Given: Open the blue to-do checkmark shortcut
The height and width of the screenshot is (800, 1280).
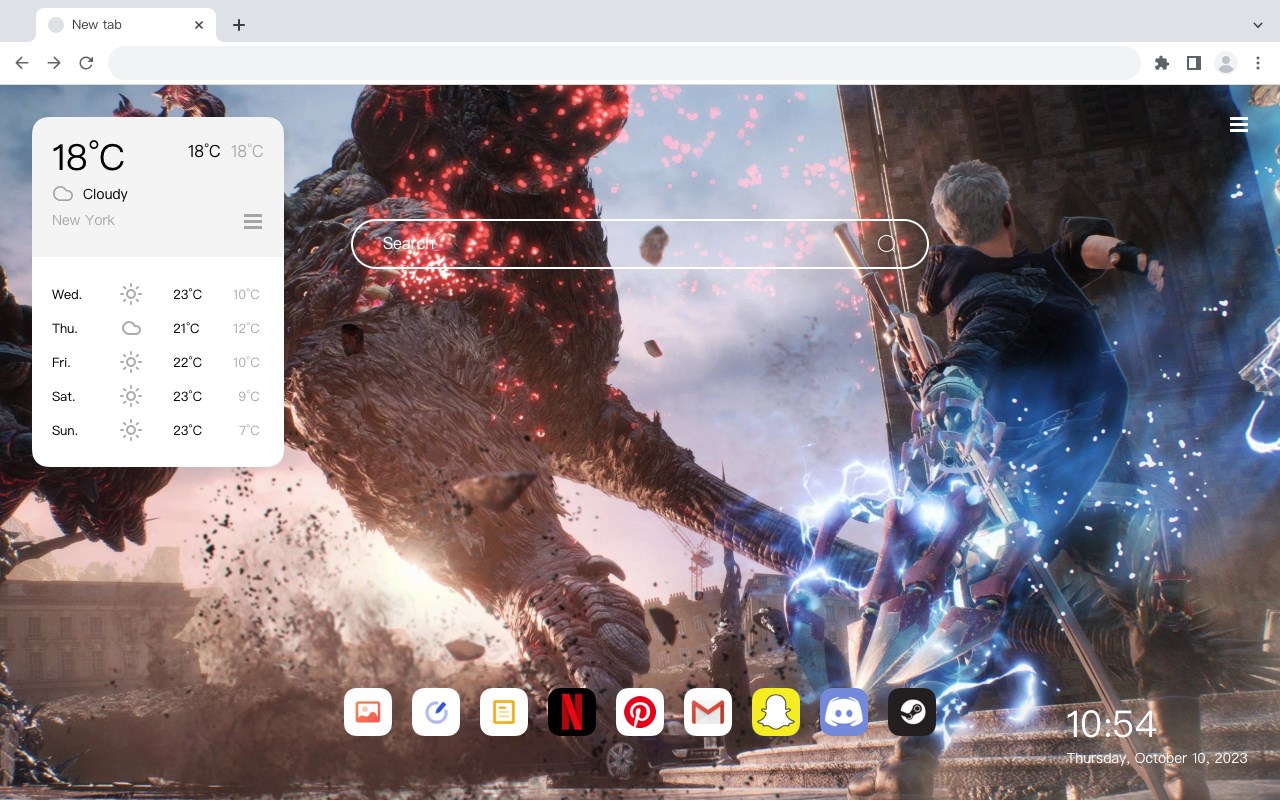Looking at the screenshot, I should [x=436, y=712].
